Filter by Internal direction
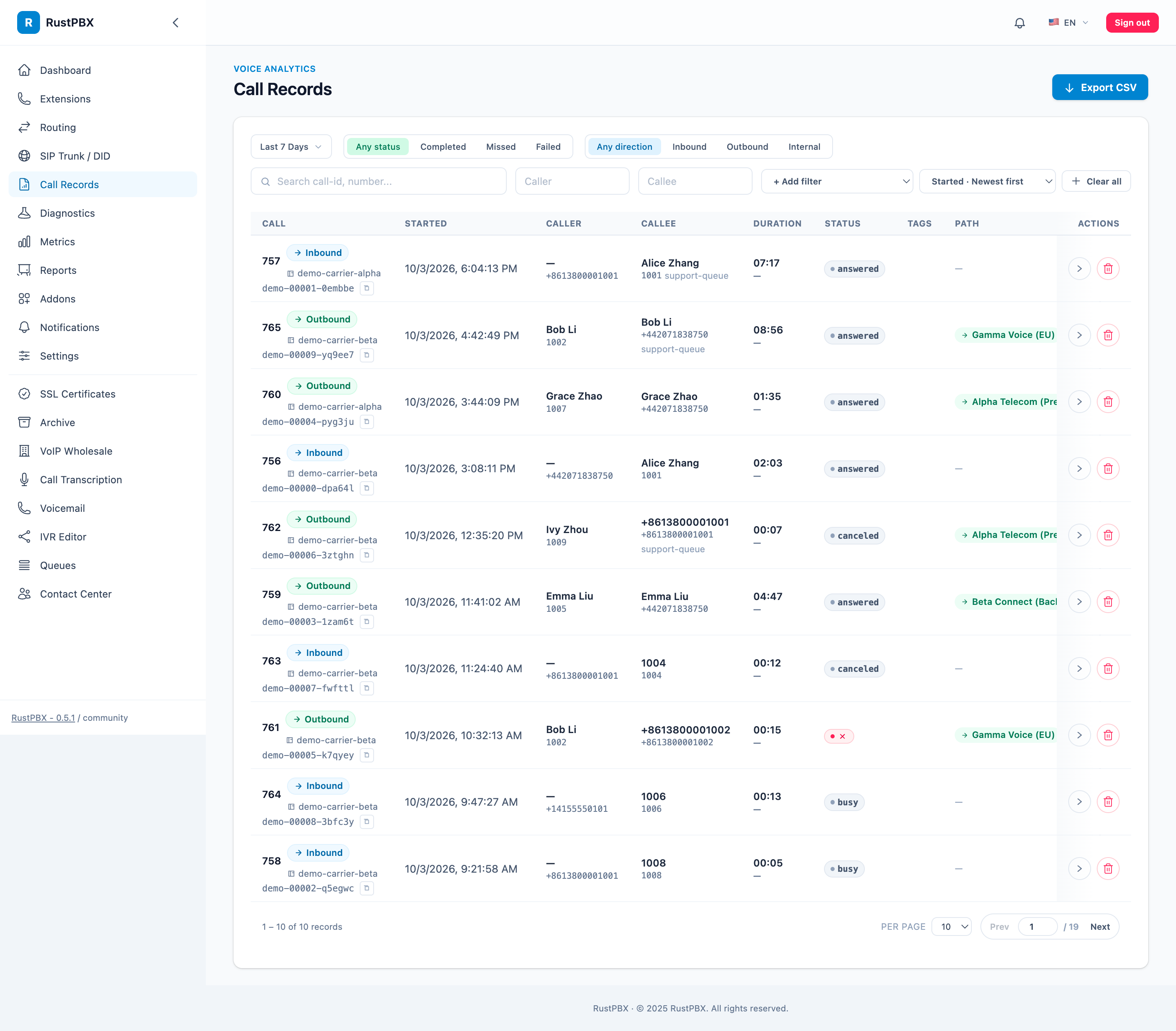1176x1031 pixels. pyautogui.click(x=804, y=147)
